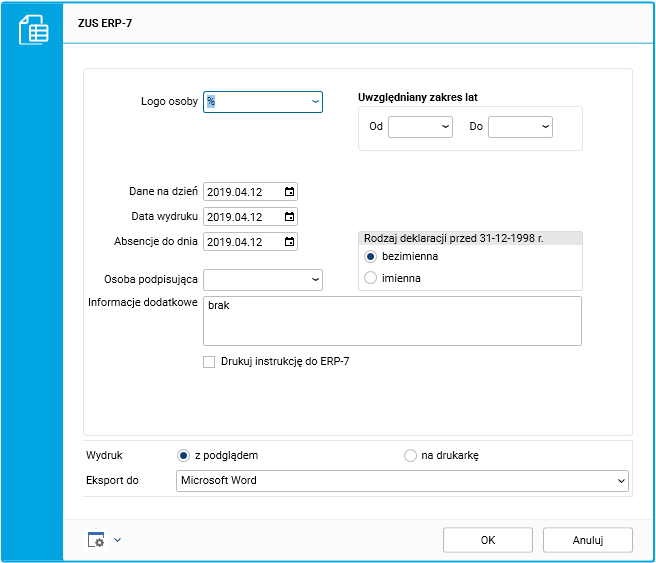Viewport: 656px width, 563px height.
Task: Click the Anuluj button
Action: click(x=588, y=540)
